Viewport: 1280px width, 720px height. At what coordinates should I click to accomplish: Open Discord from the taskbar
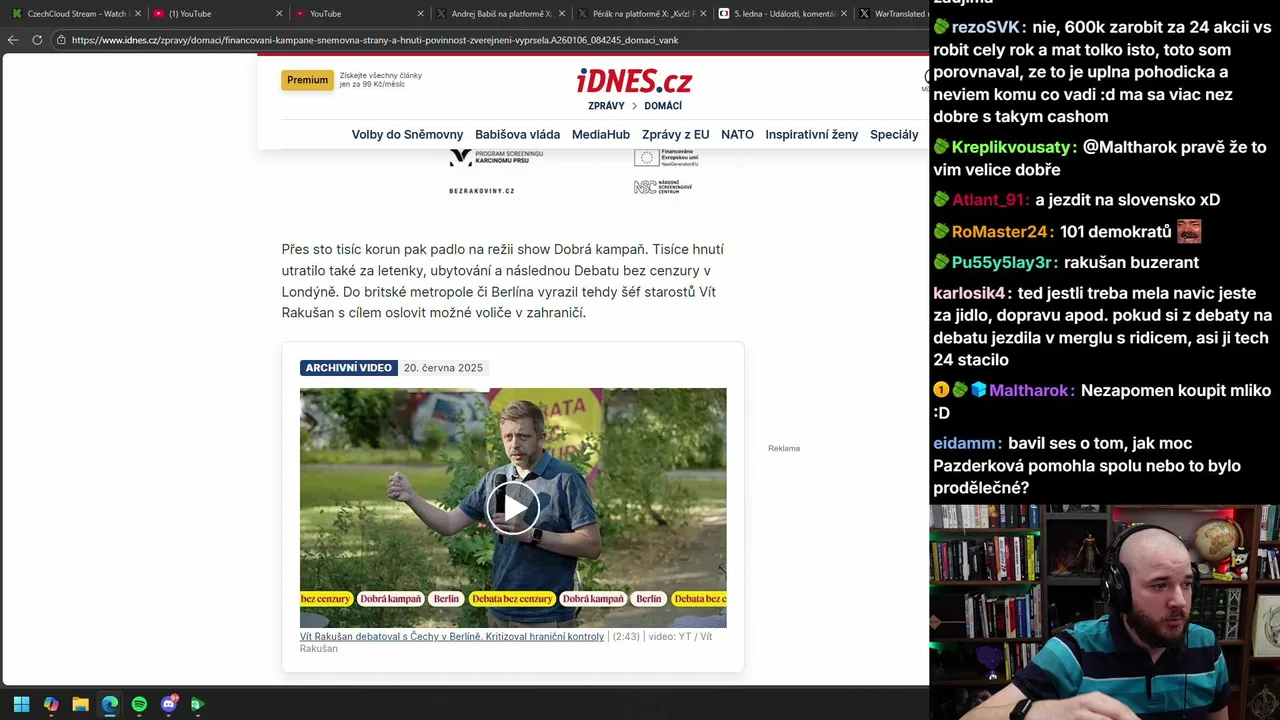tap(169, 704)
